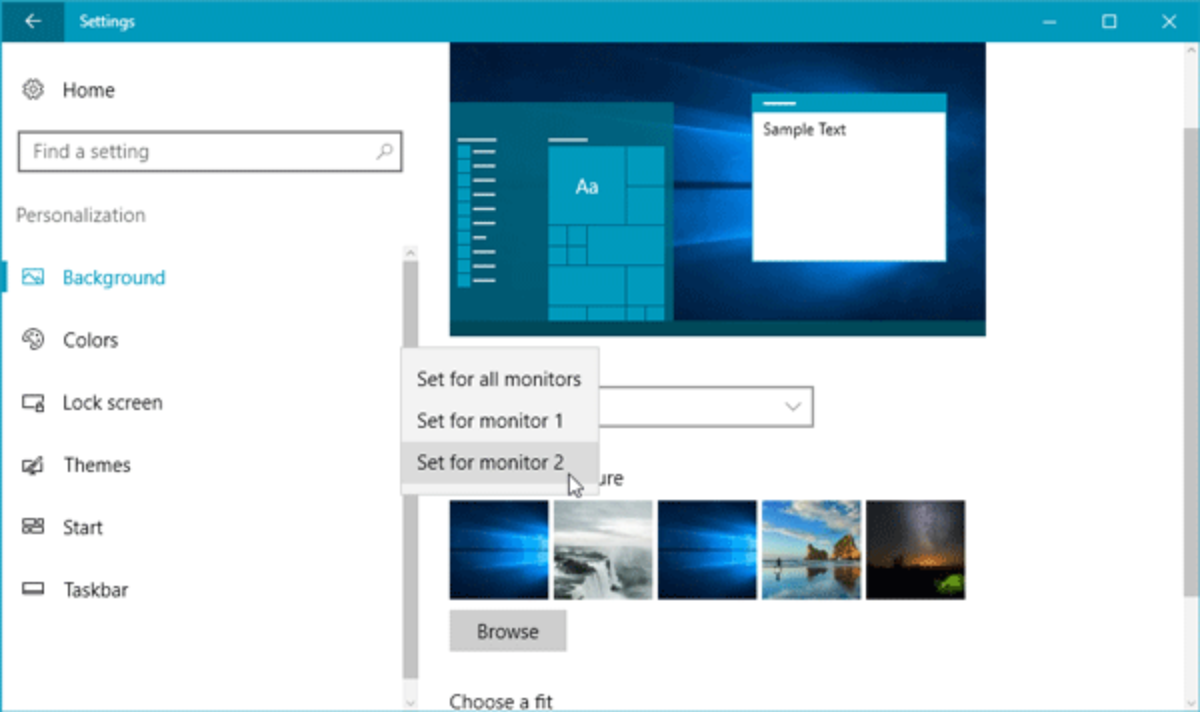
Task: Select the night sky tent wallpaper thumbnail
Action: 915,550
